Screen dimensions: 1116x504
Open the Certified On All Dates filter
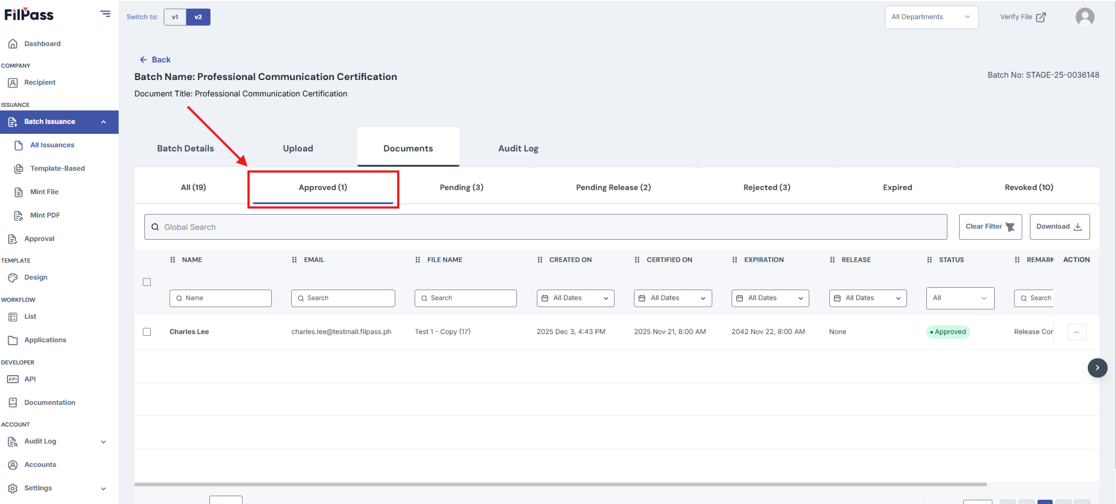tap(673, 298)
